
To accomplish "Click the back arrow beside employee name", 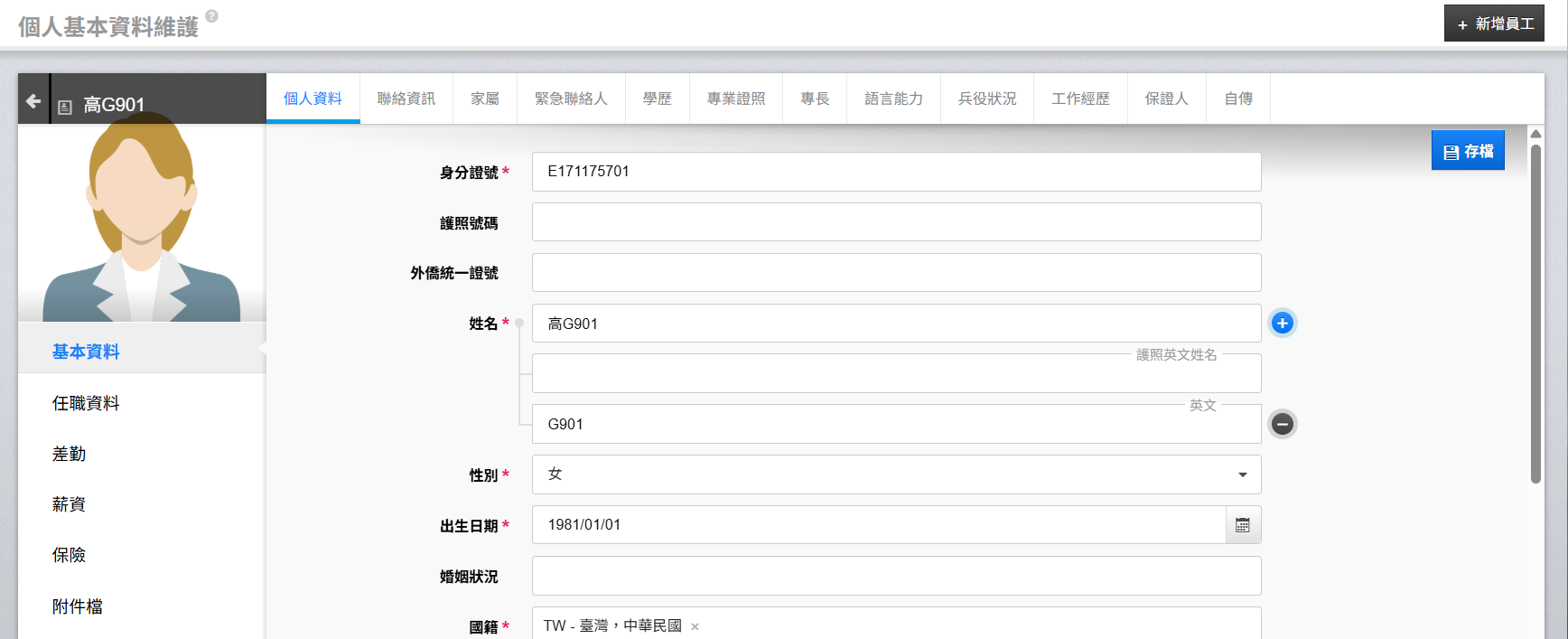I will coord(33,101).
